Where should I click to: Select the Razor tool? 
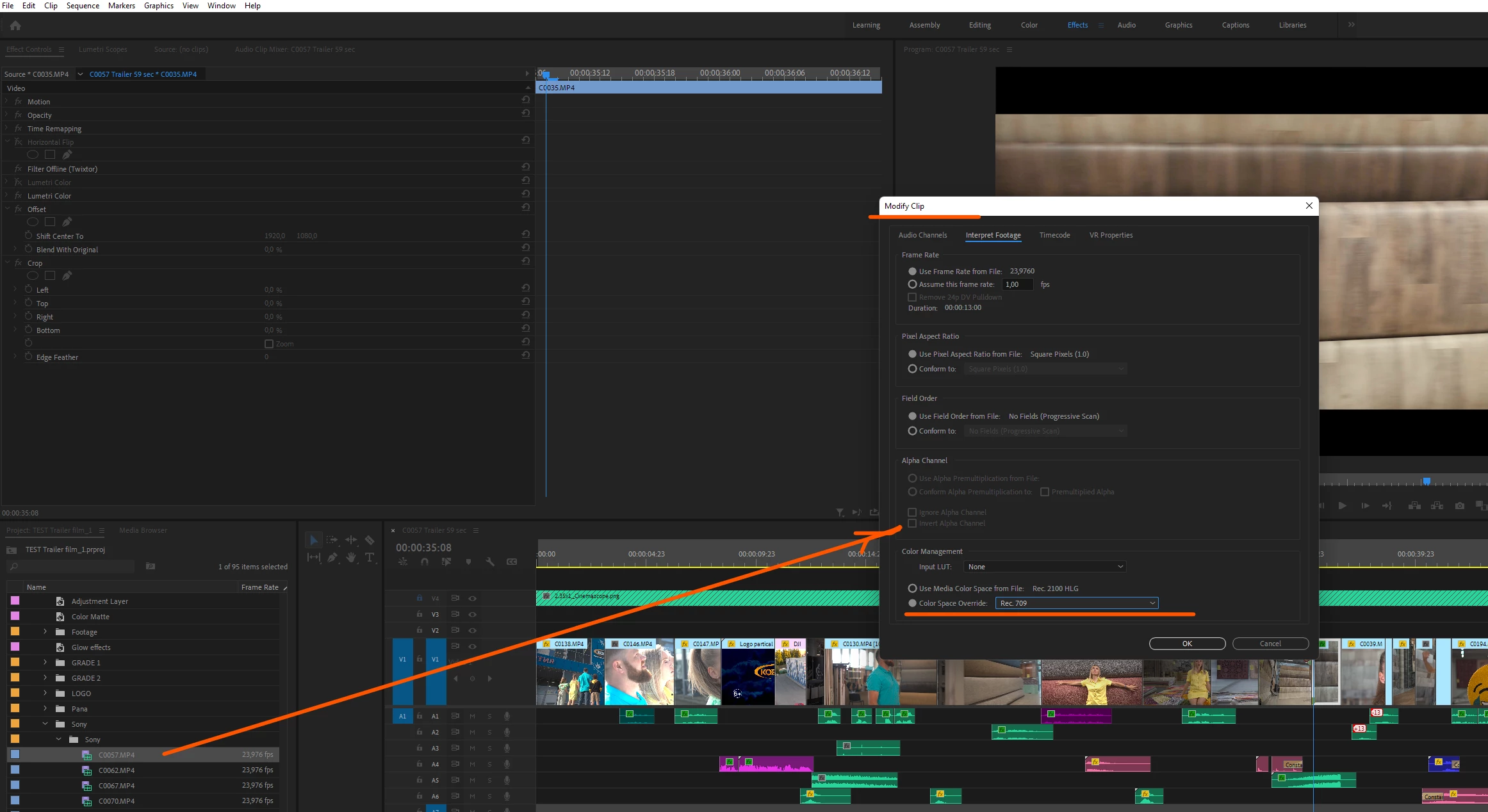370,540
